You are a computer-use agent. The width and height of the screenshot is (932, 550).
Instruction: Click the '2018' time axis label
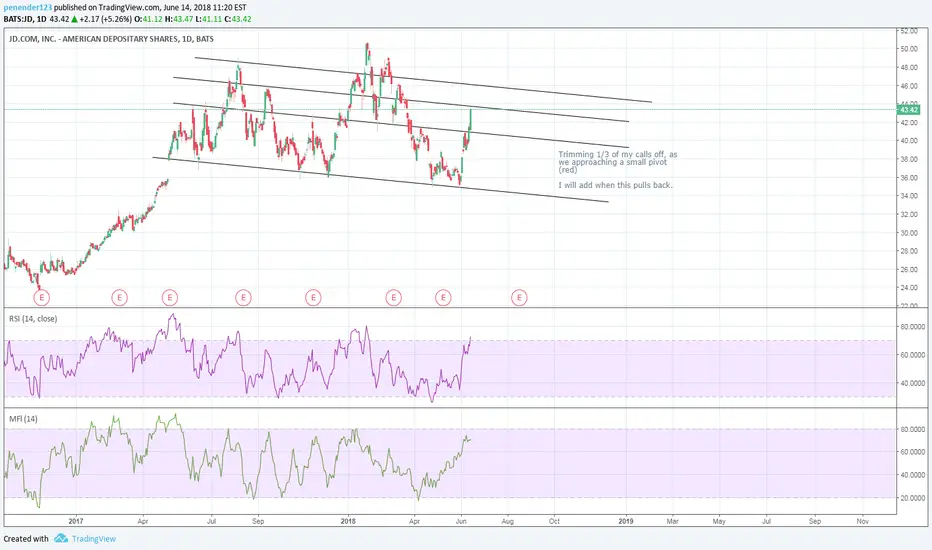[x=348, y=521]
